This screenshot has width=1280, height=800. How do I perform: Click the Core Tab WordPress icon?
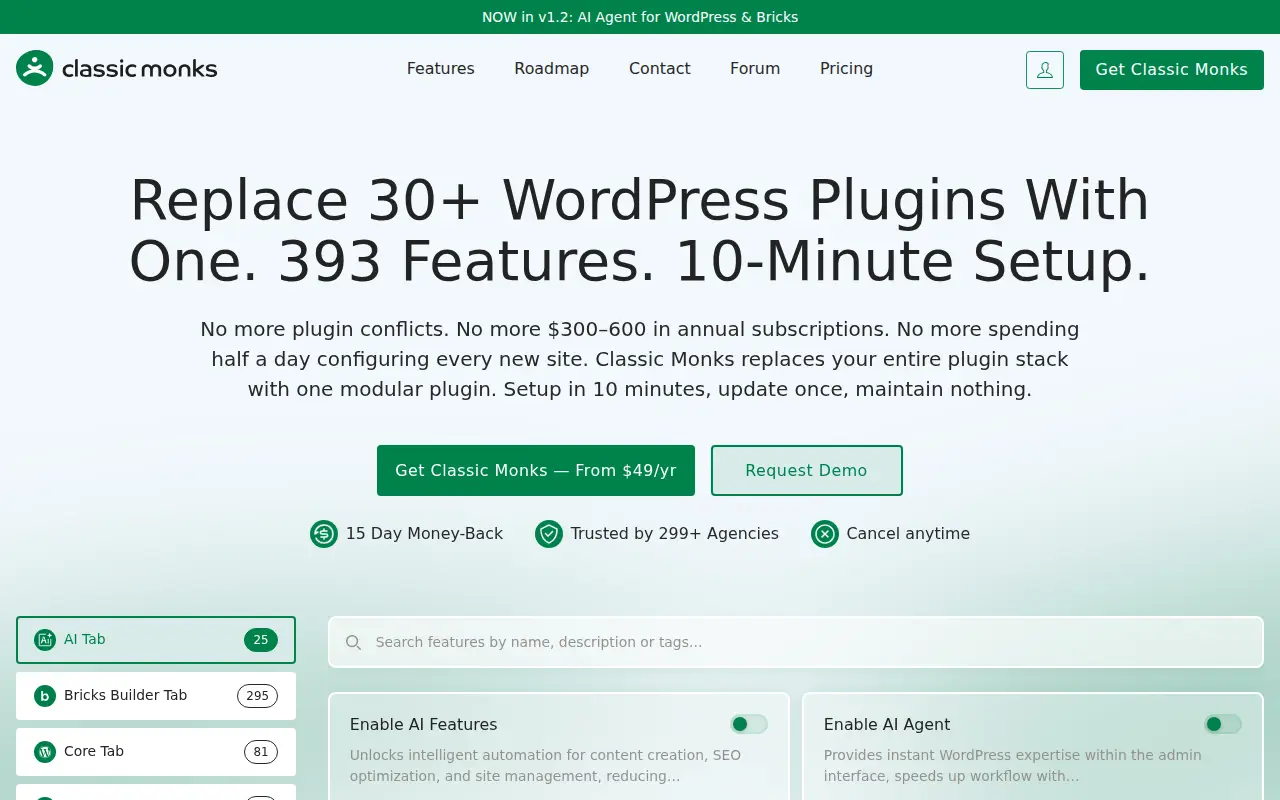(44, 752)
